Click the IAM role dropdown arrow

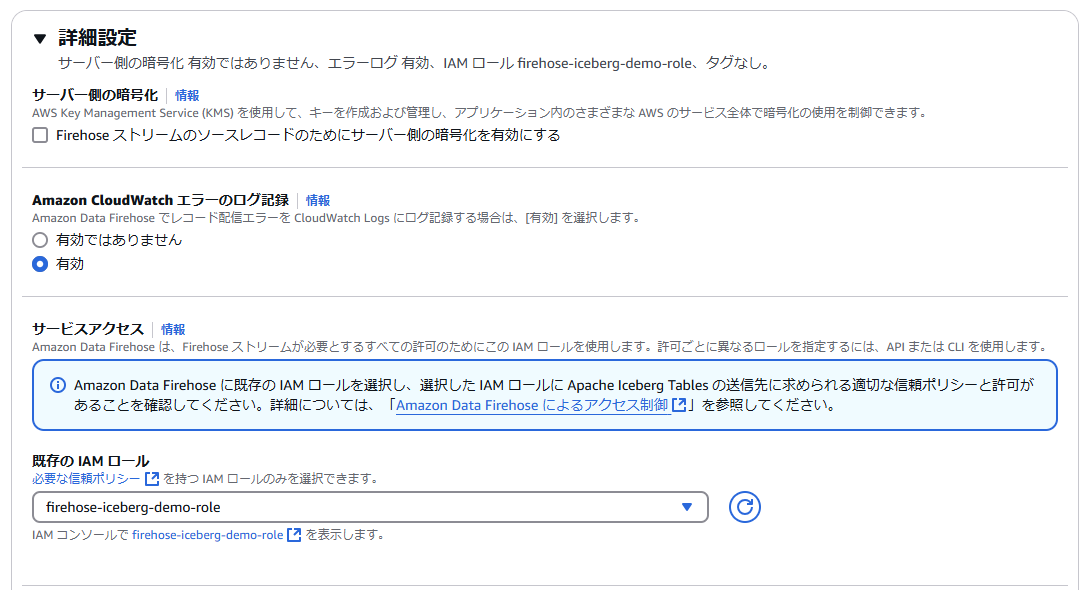[687, 507]
